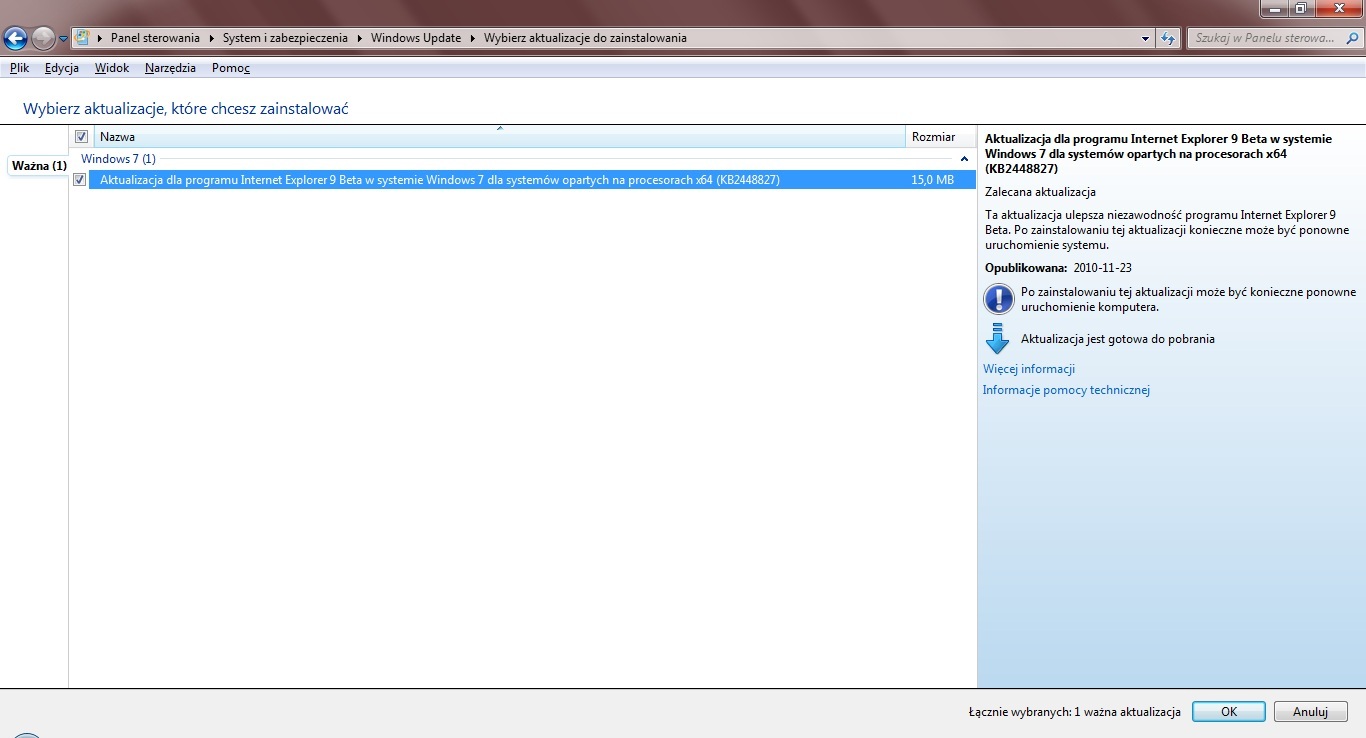The width and height of the screenshot is (1366, 738).
Task: Click 'Aktualizacja jest gotowa do pobrania' text
Action: pos(1118,339)
